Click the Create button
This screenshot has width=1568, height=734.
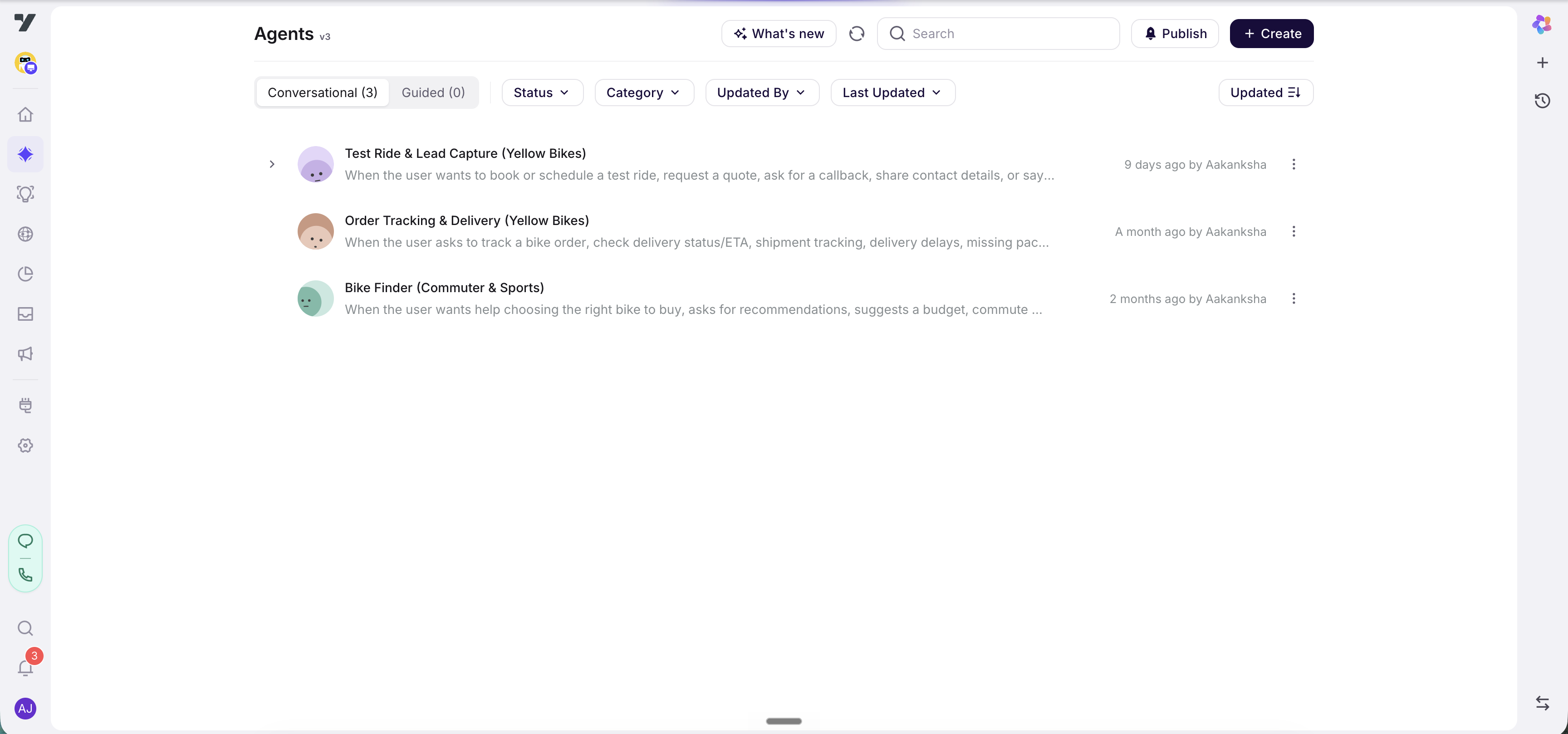1271,34
